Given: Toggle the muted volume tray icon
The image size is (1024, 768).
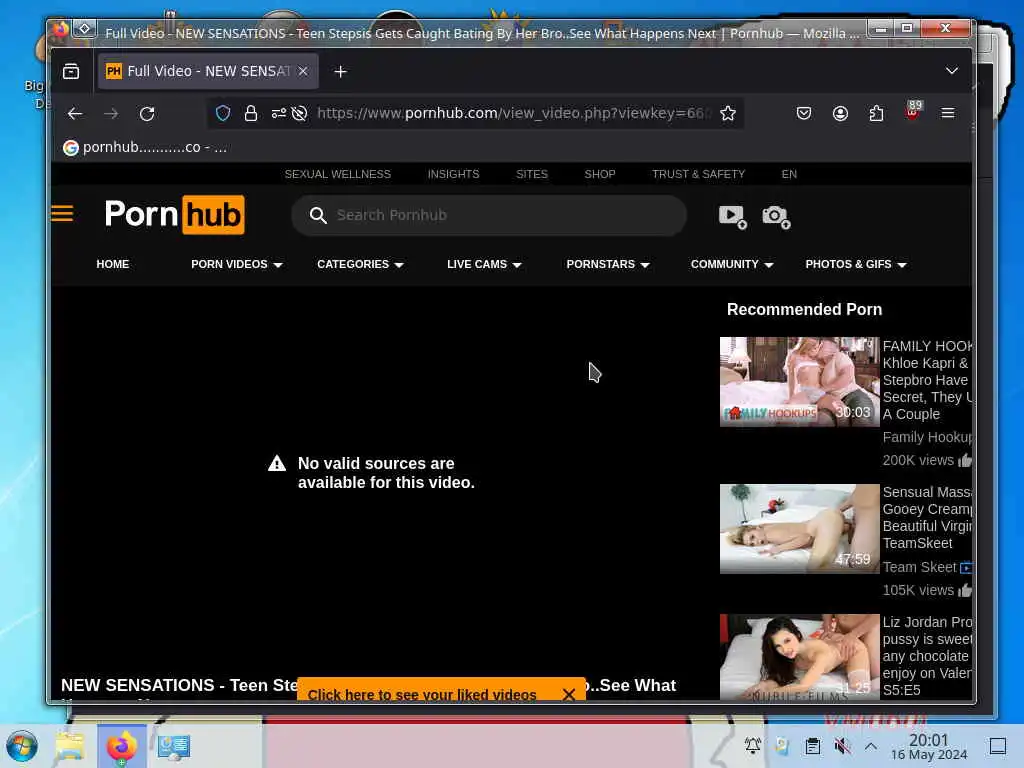Looking at the screenshot, I should (x=842, y=746).
